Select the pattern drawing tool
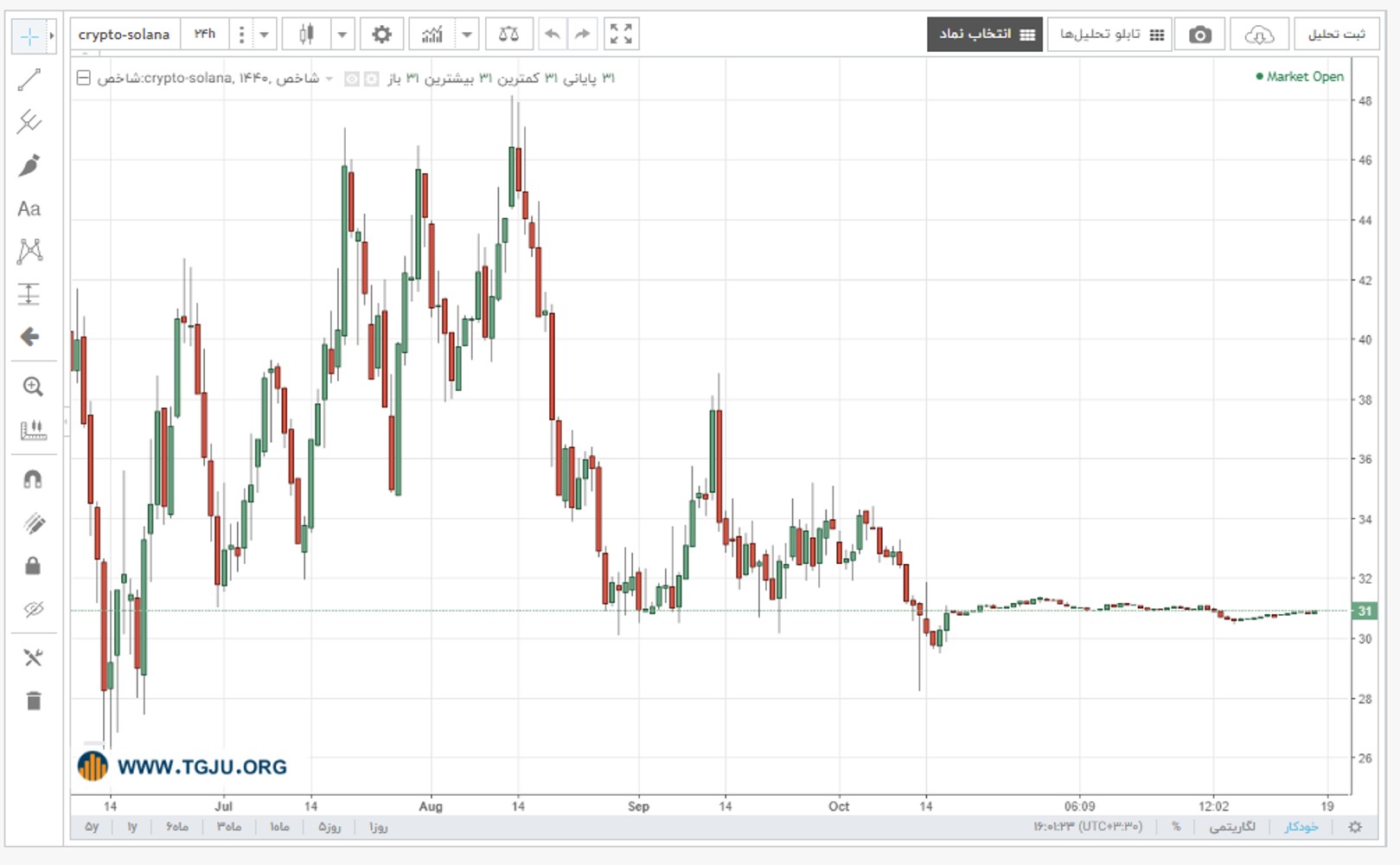This screenshot has height=865, width=1400. 29,251
